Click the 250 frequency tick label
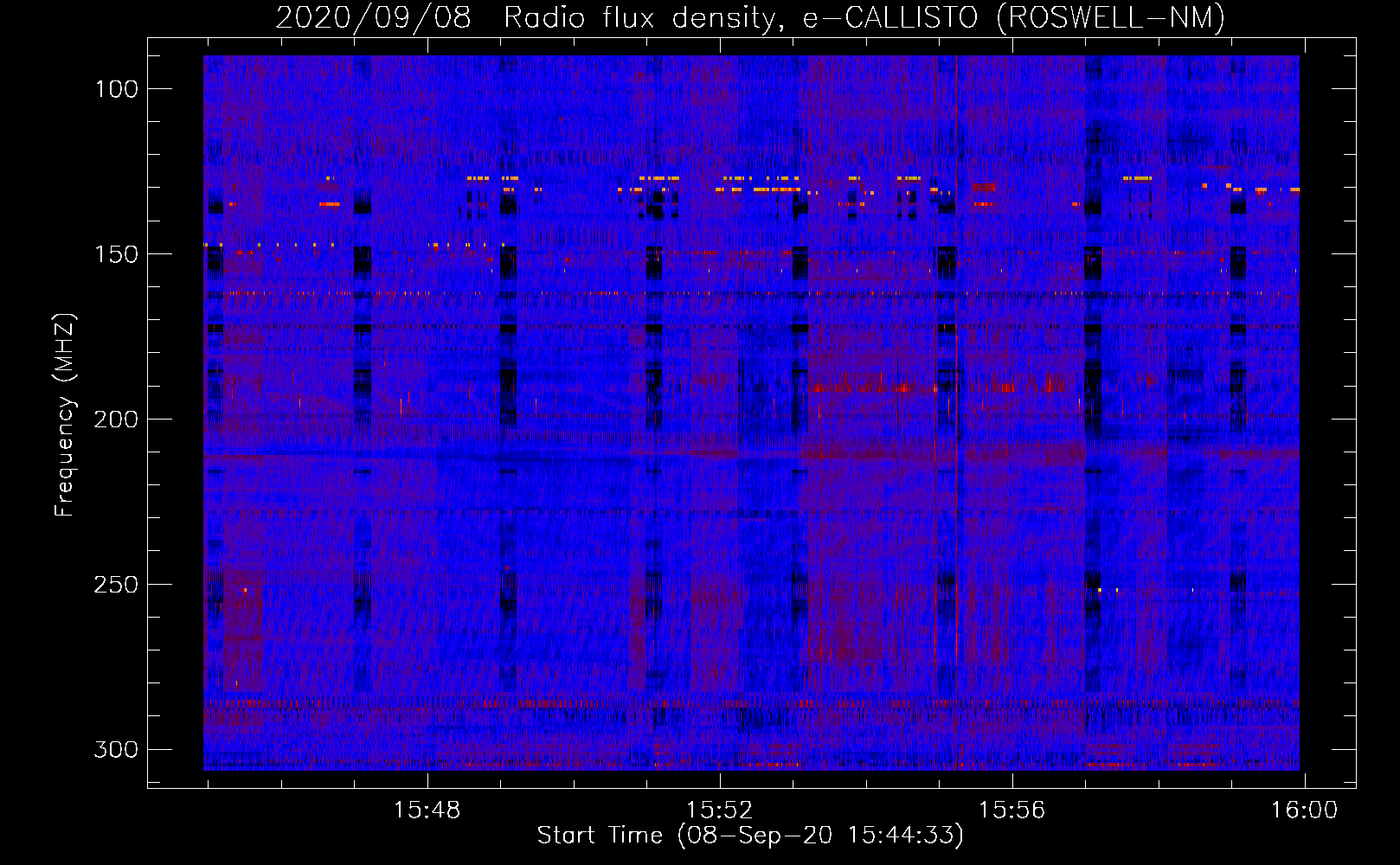The width and height of the screenshot is (1400, 865). pyautogui.click(x=116, y=585)
